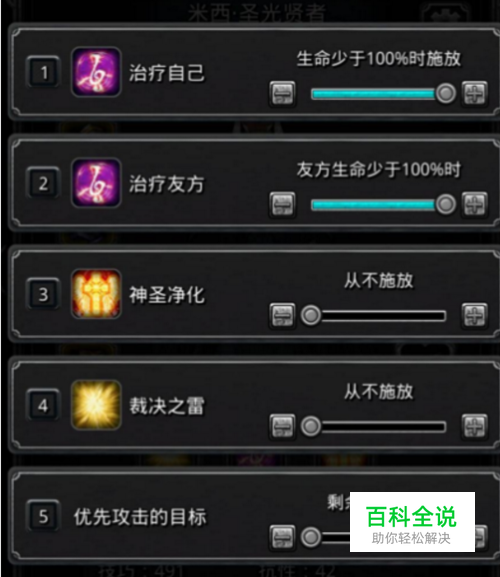Decrease 治疗自己 threshold with minus button
The height and width of the screenshot is (577, 500).
pyautogui.click(x=282, y=94)
